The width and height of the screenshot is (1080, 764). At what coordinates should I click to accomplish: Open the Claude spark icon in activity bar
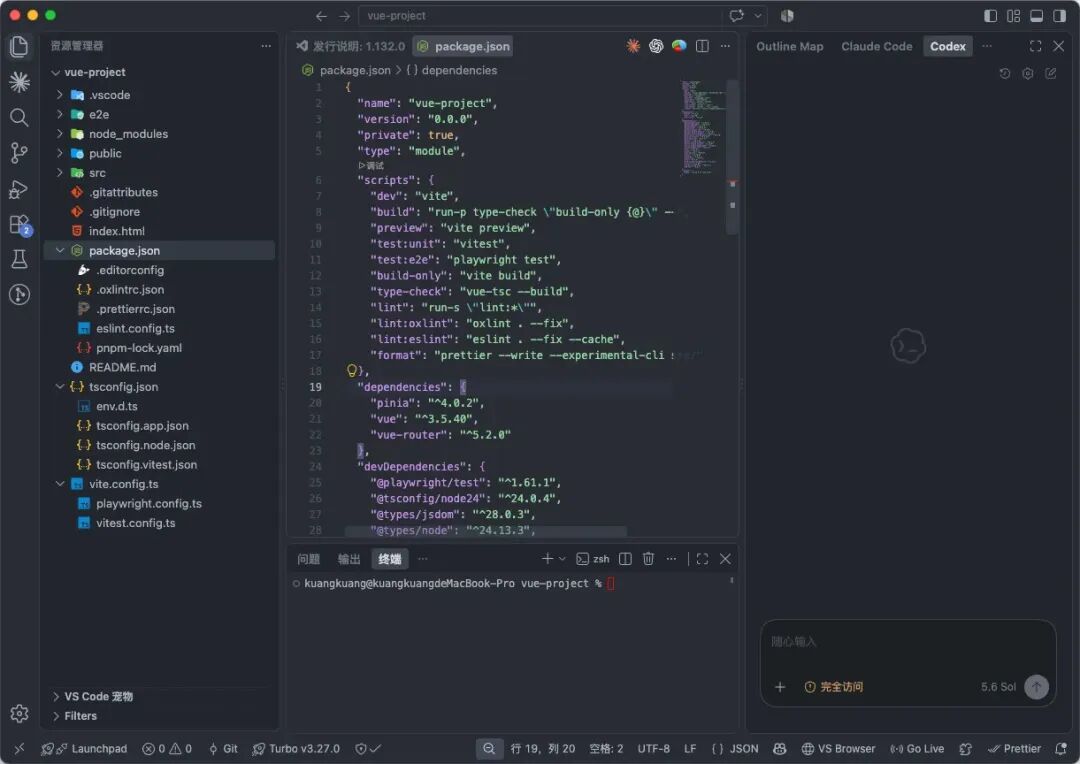pos(19,82)
